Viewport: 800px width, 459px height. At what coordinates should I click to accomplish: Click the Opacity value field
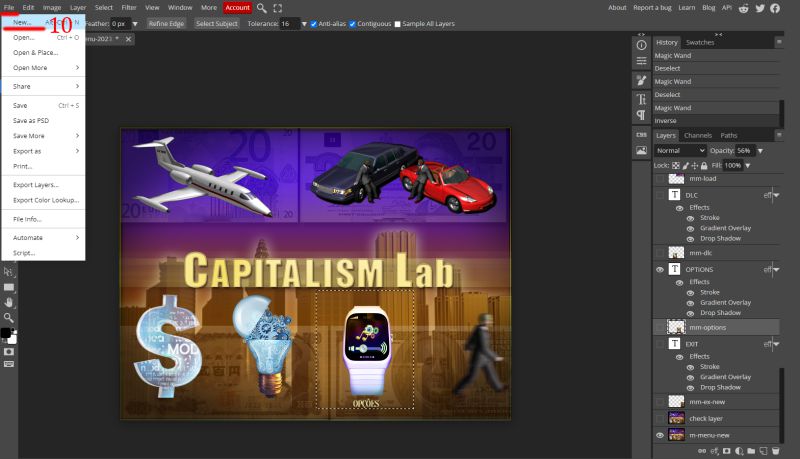point(744,151)
